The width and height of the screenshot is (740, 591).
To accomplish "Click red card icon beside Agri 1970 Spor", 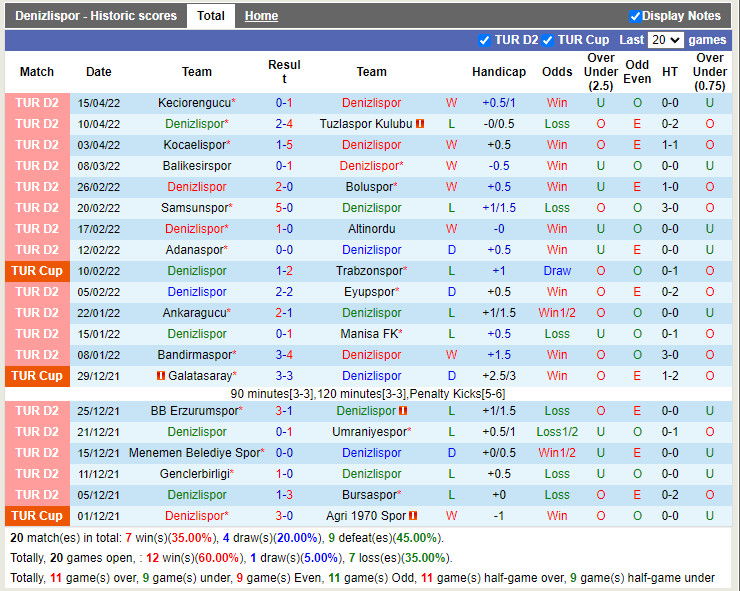I will [415, 516].
